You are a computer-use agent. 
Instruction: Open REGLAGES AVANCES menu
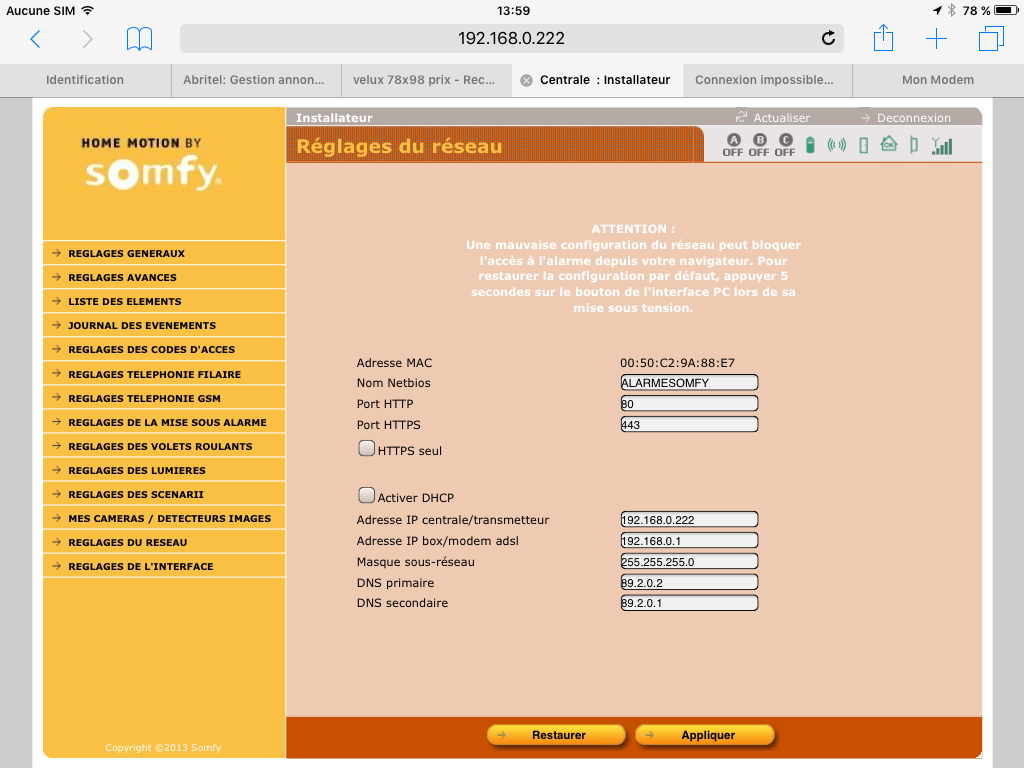(x=164, y=278)
